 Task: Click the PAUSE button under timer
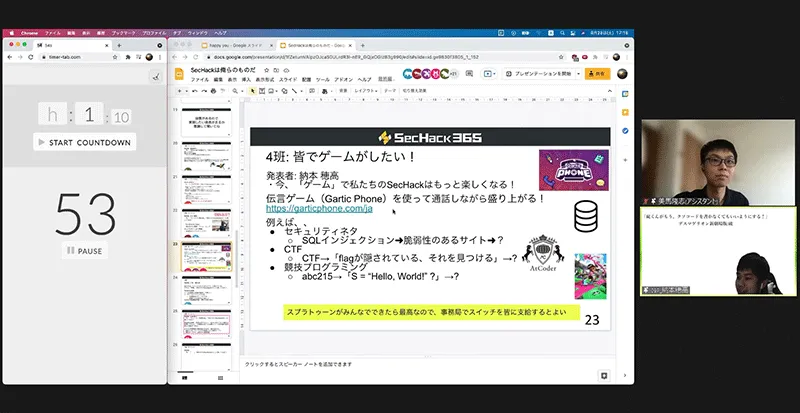85,251
